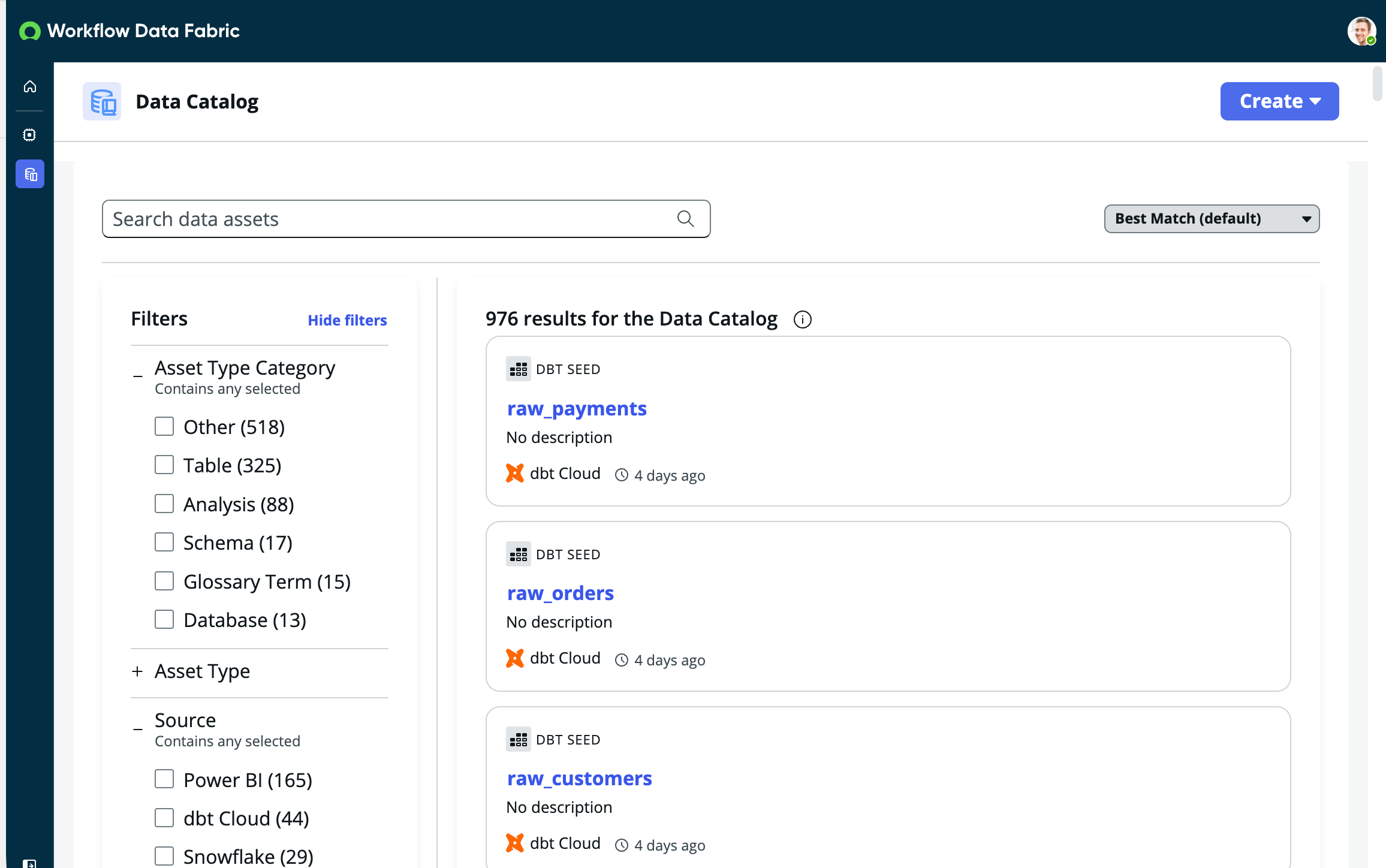1386x868 pixels.
Task: Click 'No description' on raw_customers card
Action: [559, 807]
